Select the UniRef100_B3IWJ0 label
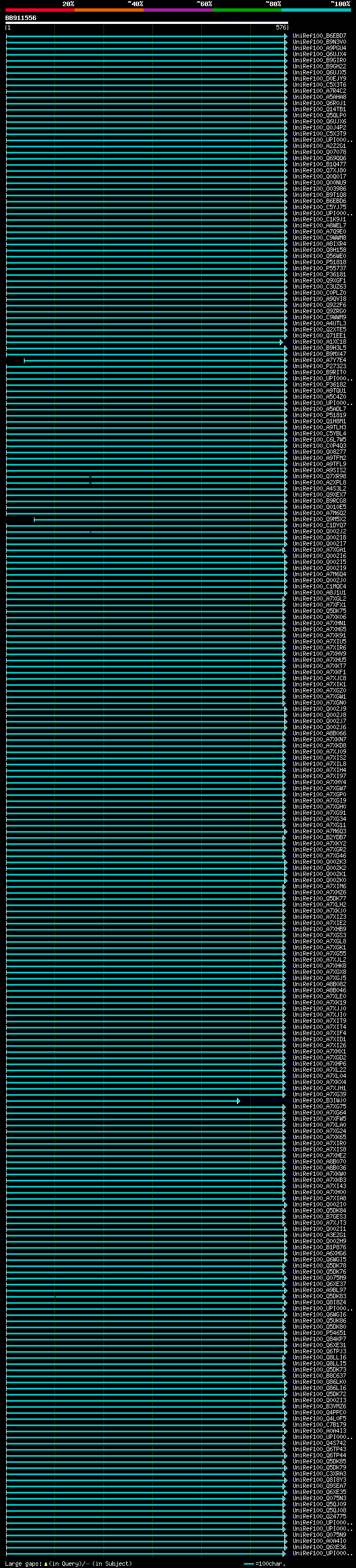The image size is (356, 1568). click(319, 1100)
